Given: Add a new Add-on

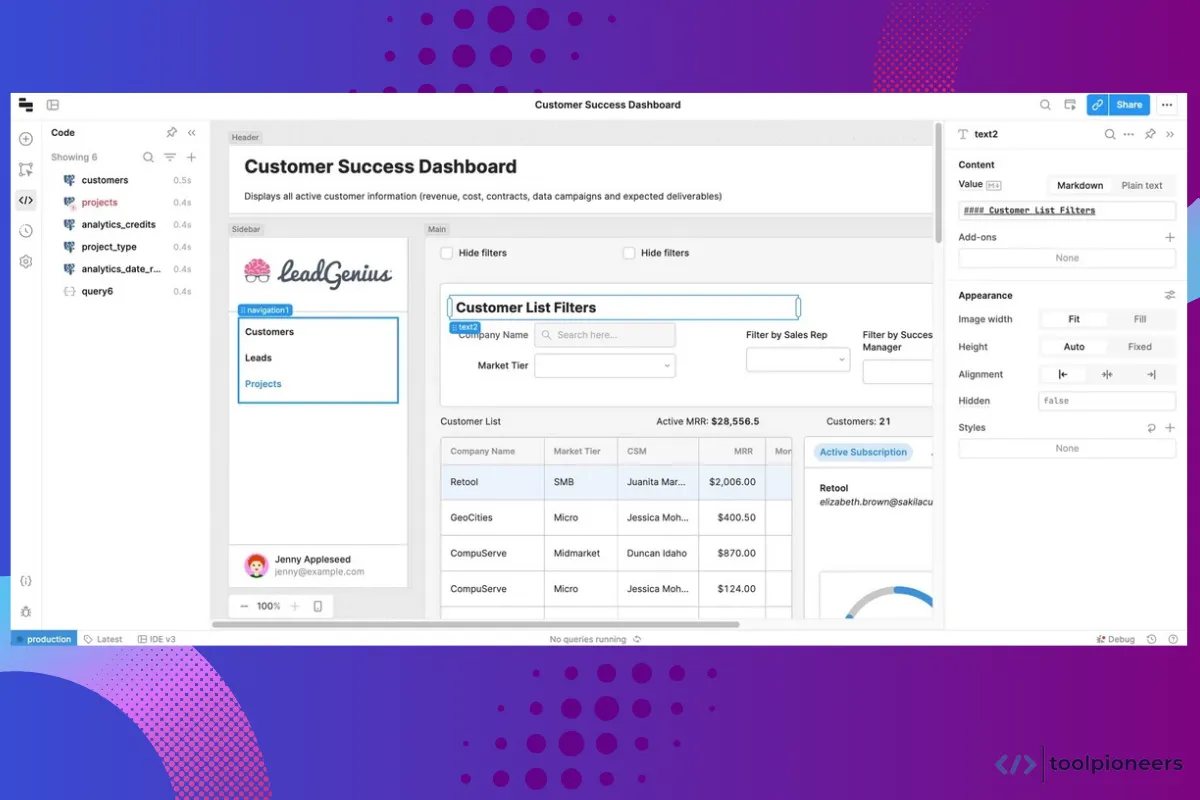Looking at the screenshot, I should (1169, 238).
